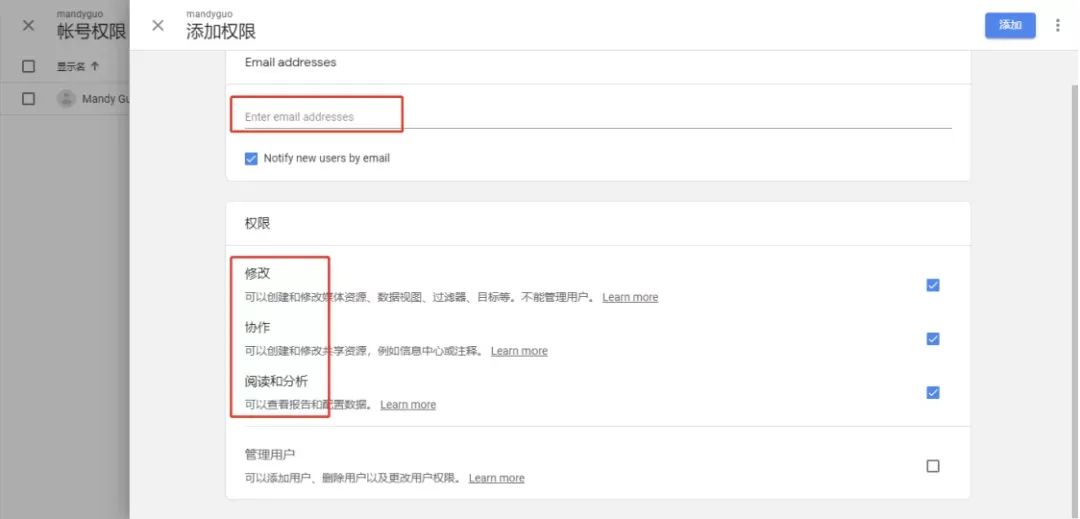Select all users checkbox in 显示名 header
Viewport: 1080px width, 519px height.
[x=28, y=66]
